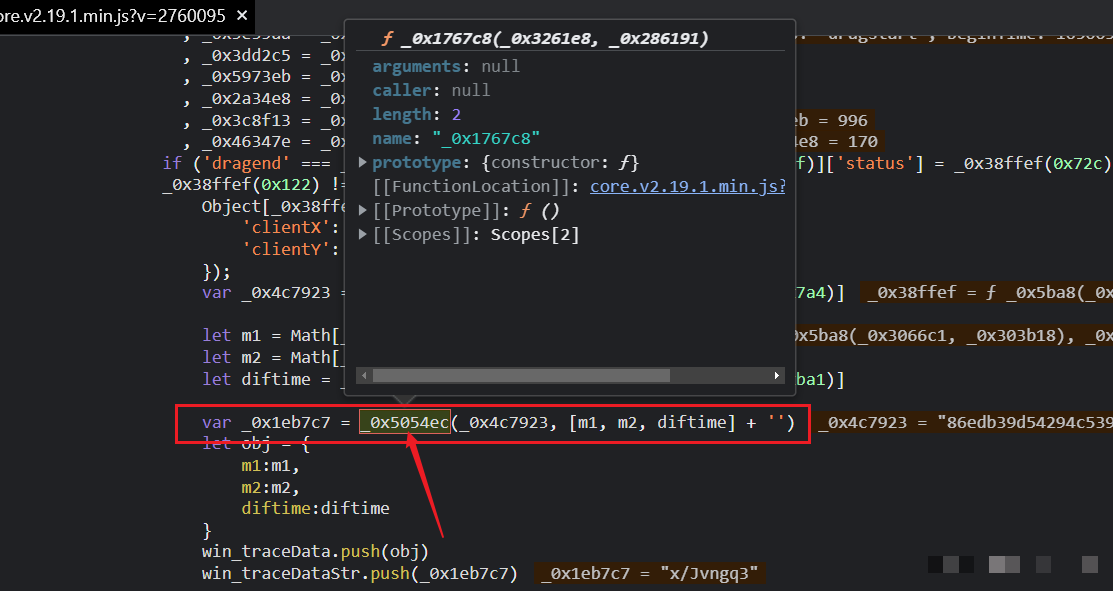Expand the prototype property triangle

click(364, 162)
